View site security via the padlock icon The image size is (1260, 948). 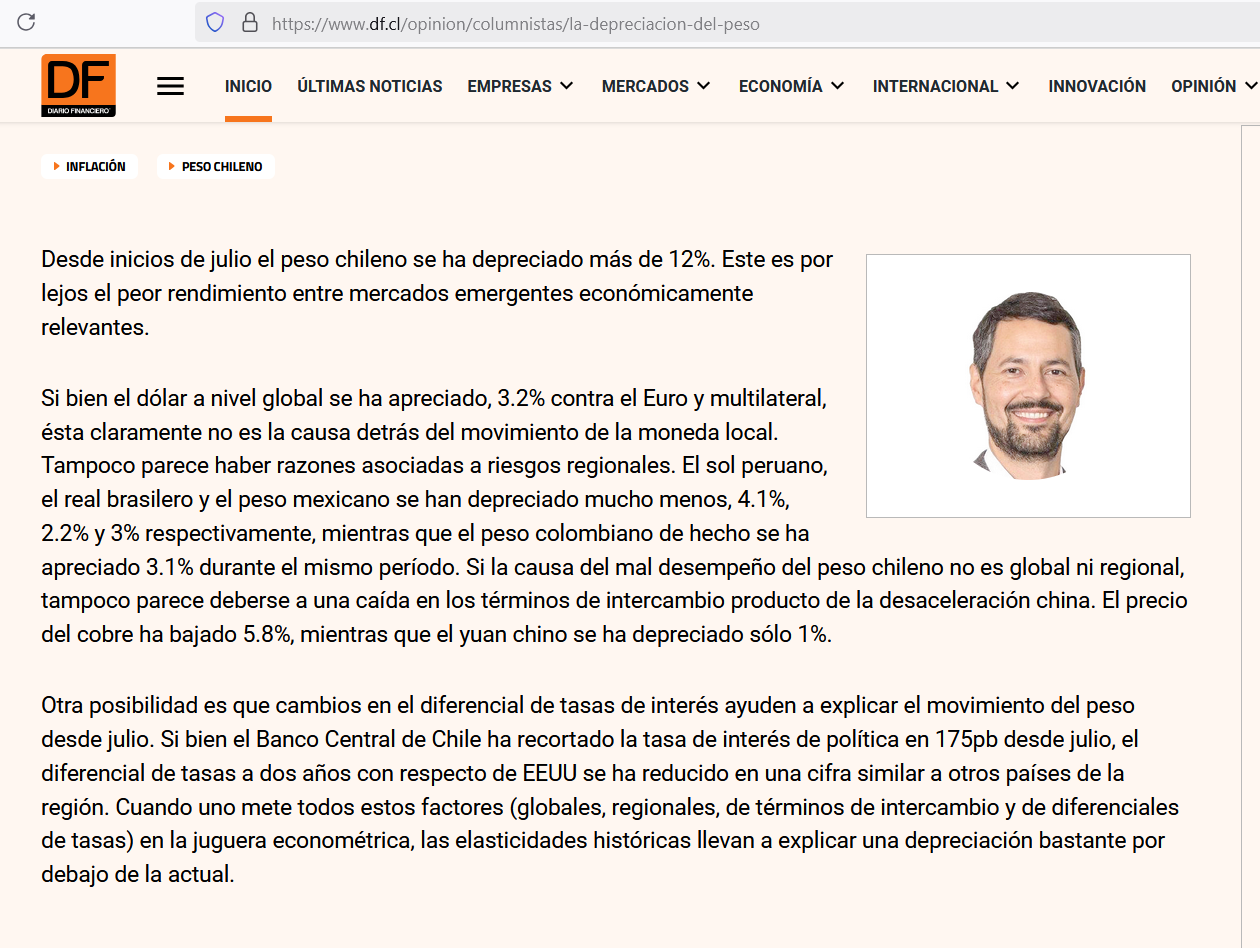click(x=249, y=22)
